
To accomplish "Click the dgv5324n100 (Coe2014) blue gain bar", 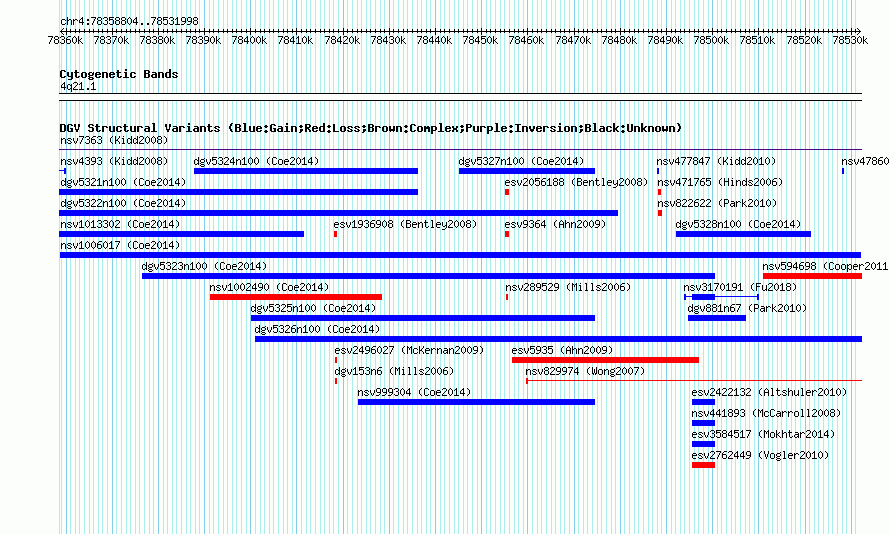I will pyautogui.click(x=306, y=171).
